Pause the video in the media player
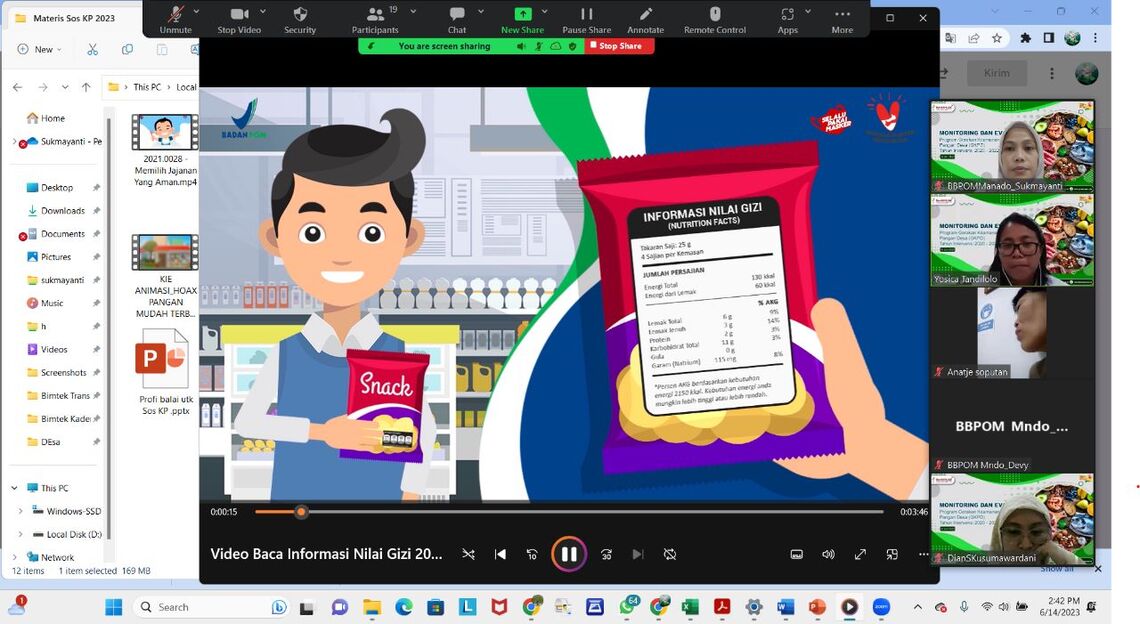Viewport: 1140px width, 624px height. click(x=568, y=554)
